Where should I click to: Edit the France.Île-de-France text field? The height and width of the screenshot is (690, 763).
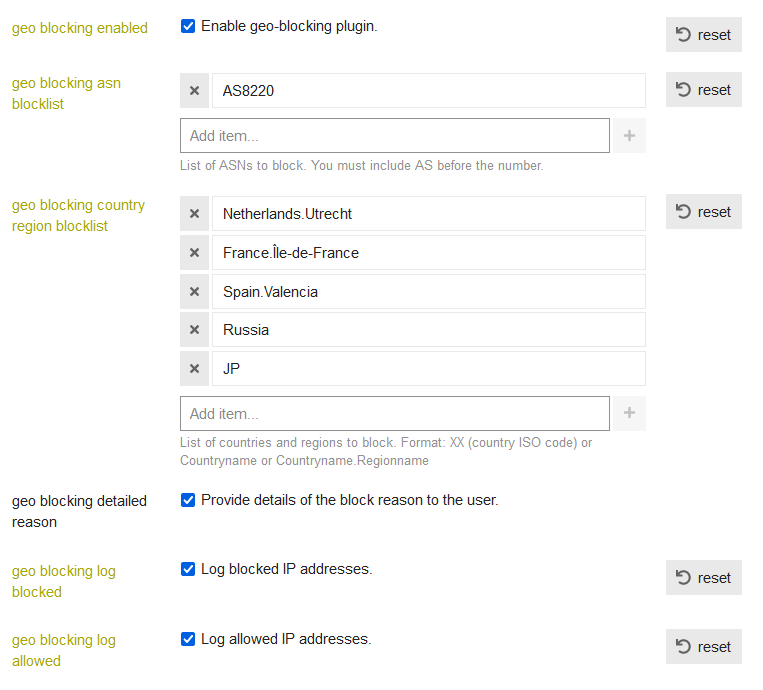[x=429, y=253]
